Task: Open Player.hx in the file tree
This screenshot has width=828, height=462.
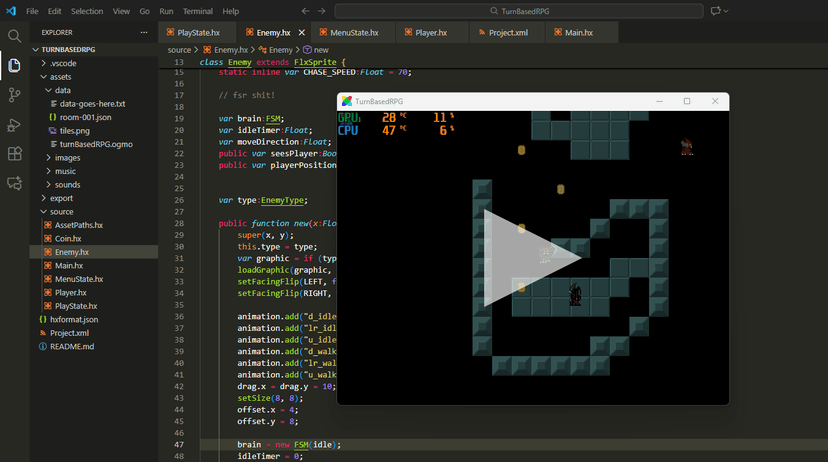Action: click(68, 292)
